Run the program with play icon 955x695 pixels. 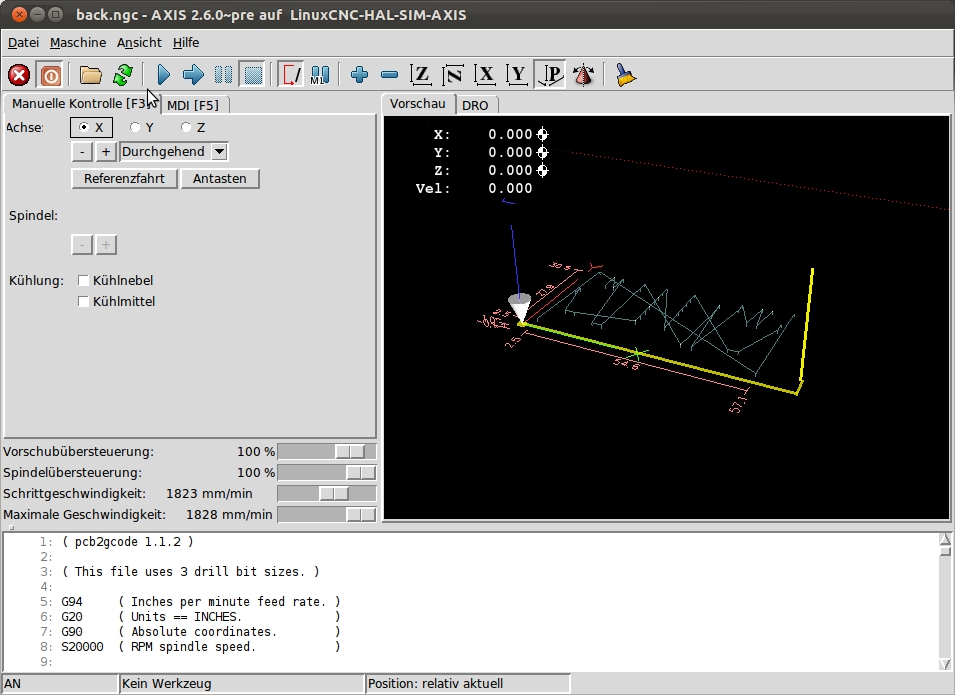163,75
